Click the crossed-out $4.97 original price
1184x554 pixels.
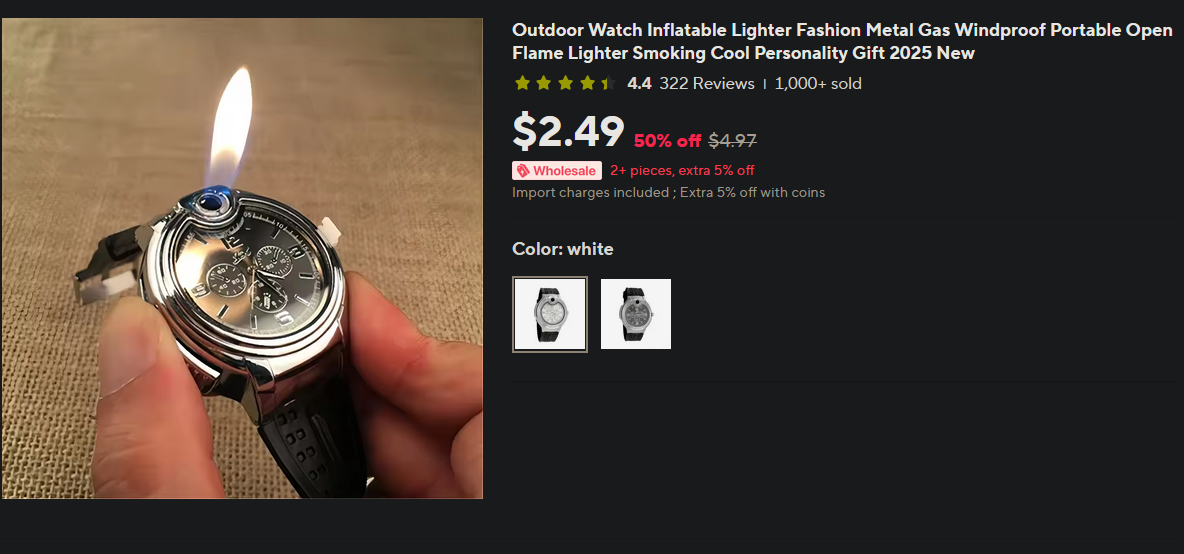pyautogui.click(x=732, y=140)
